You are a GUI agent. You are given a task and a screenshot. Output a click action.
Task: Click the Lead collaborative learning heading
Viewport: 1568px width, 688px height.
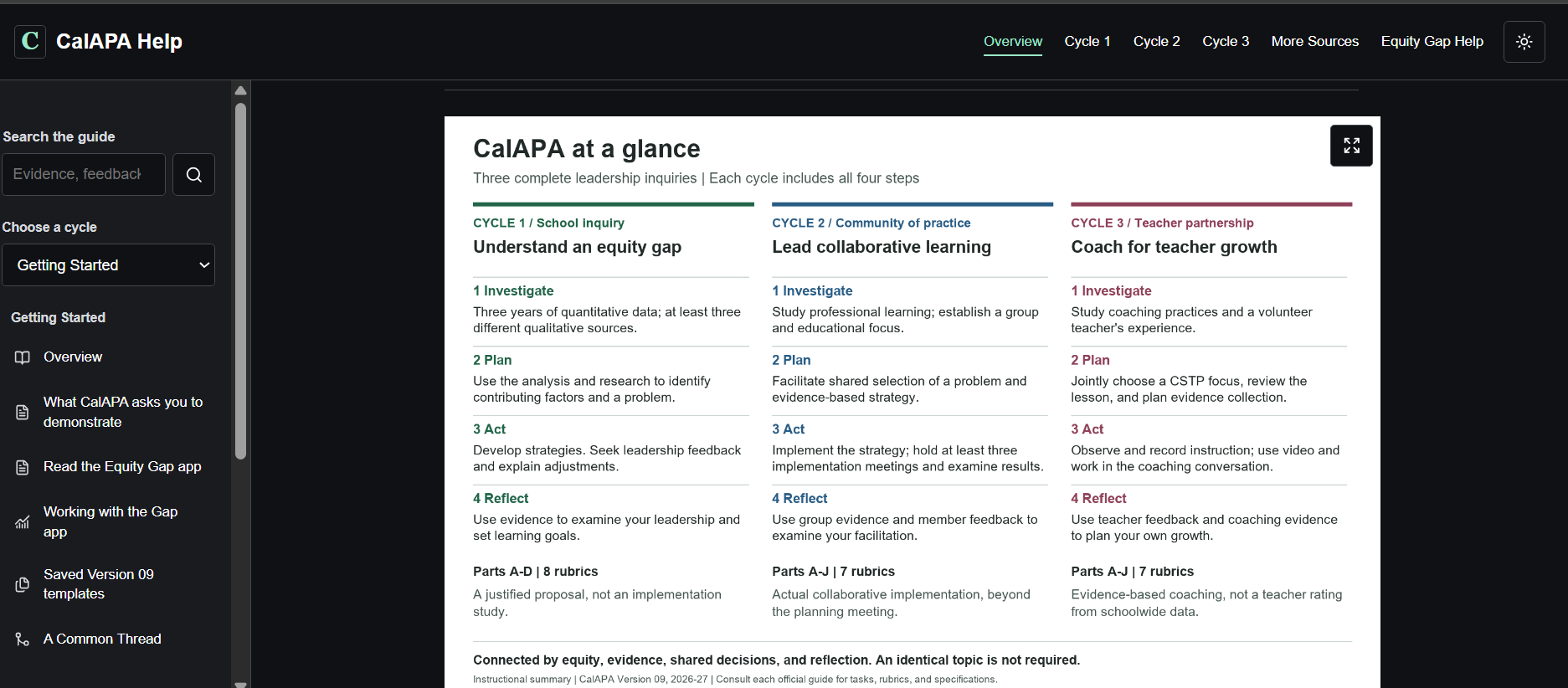tap(881, 247)
